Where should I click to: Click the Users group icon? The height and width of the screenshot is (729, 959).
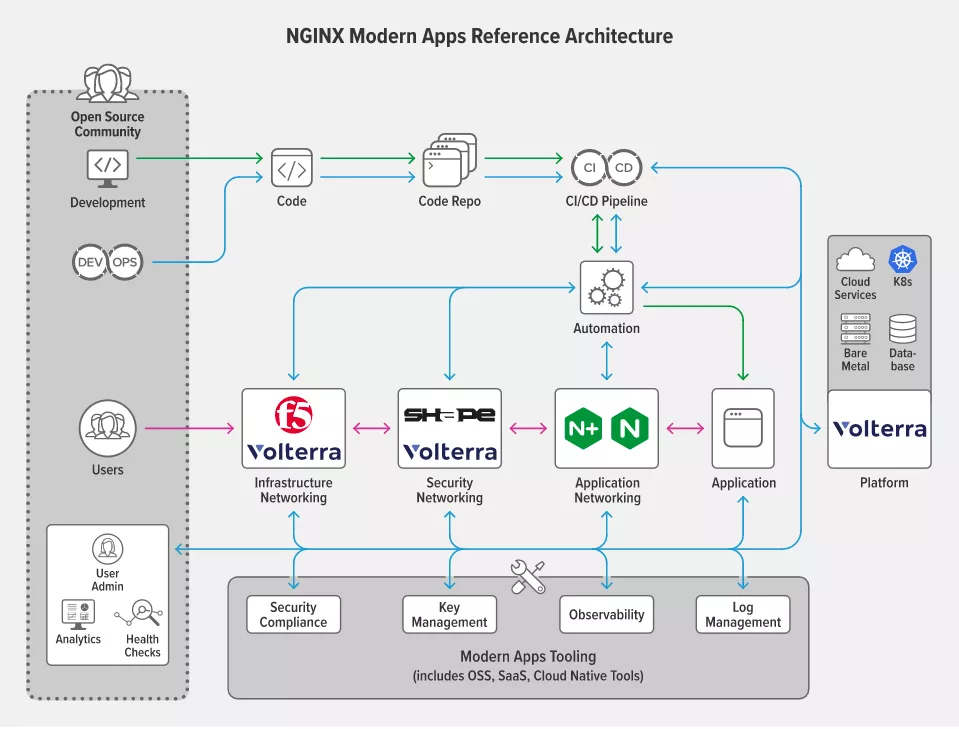tap(108, 428)
